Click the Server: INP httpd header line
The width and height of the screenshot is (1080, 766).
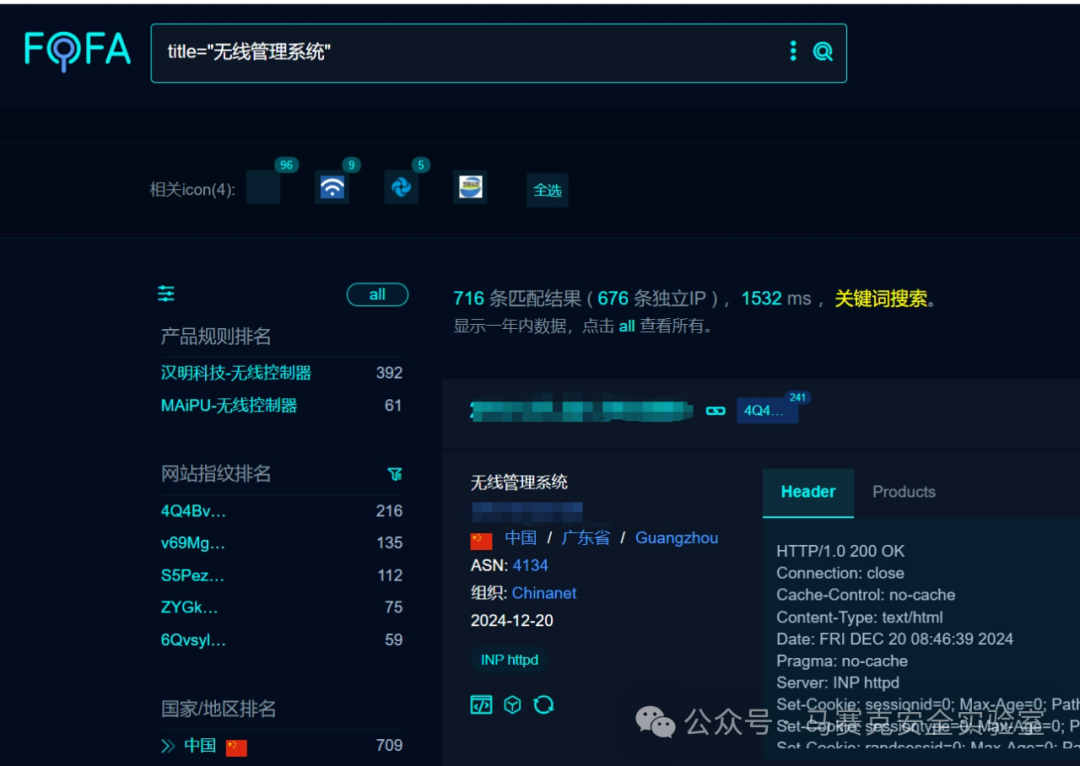point(838,683)
